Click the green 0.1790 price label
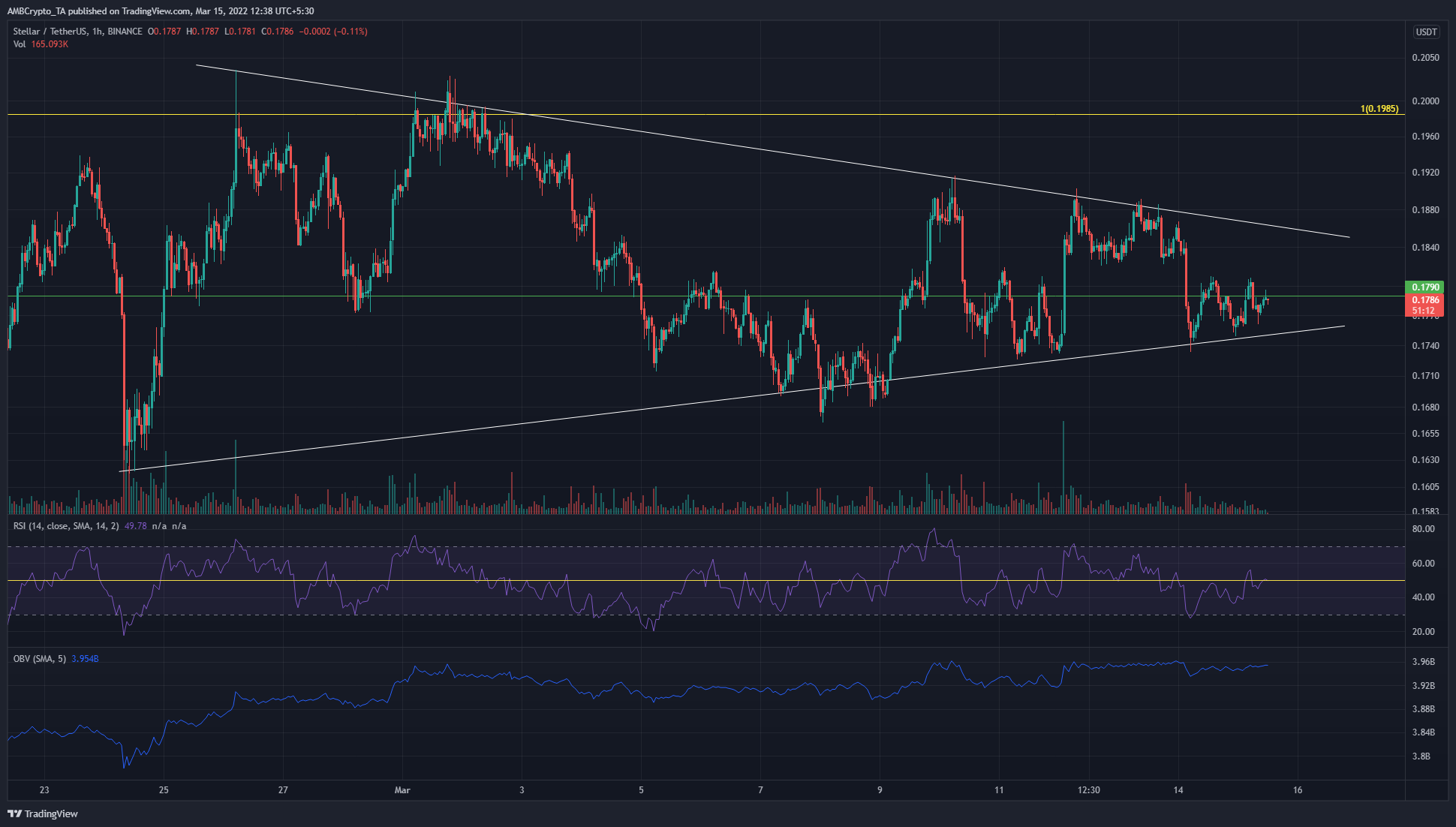The image size is (1456, 827). pyautogui.click(x=1425, y=287)
